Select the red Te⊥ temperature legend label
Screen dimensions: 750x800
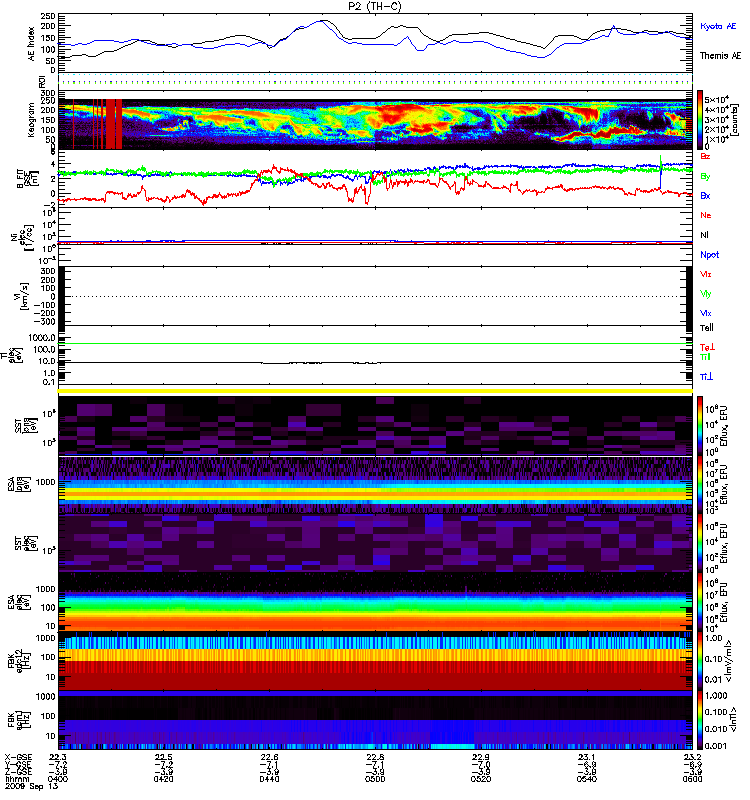point(708,347)
